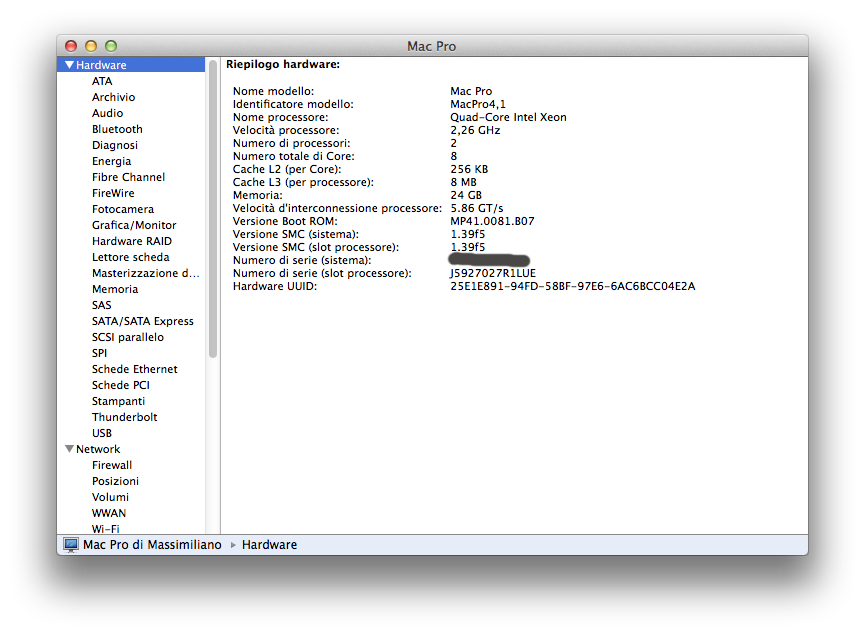Click 'Numero totale di Core:' label
This screenshot has width=865, height=634.
tap(293, 156)
